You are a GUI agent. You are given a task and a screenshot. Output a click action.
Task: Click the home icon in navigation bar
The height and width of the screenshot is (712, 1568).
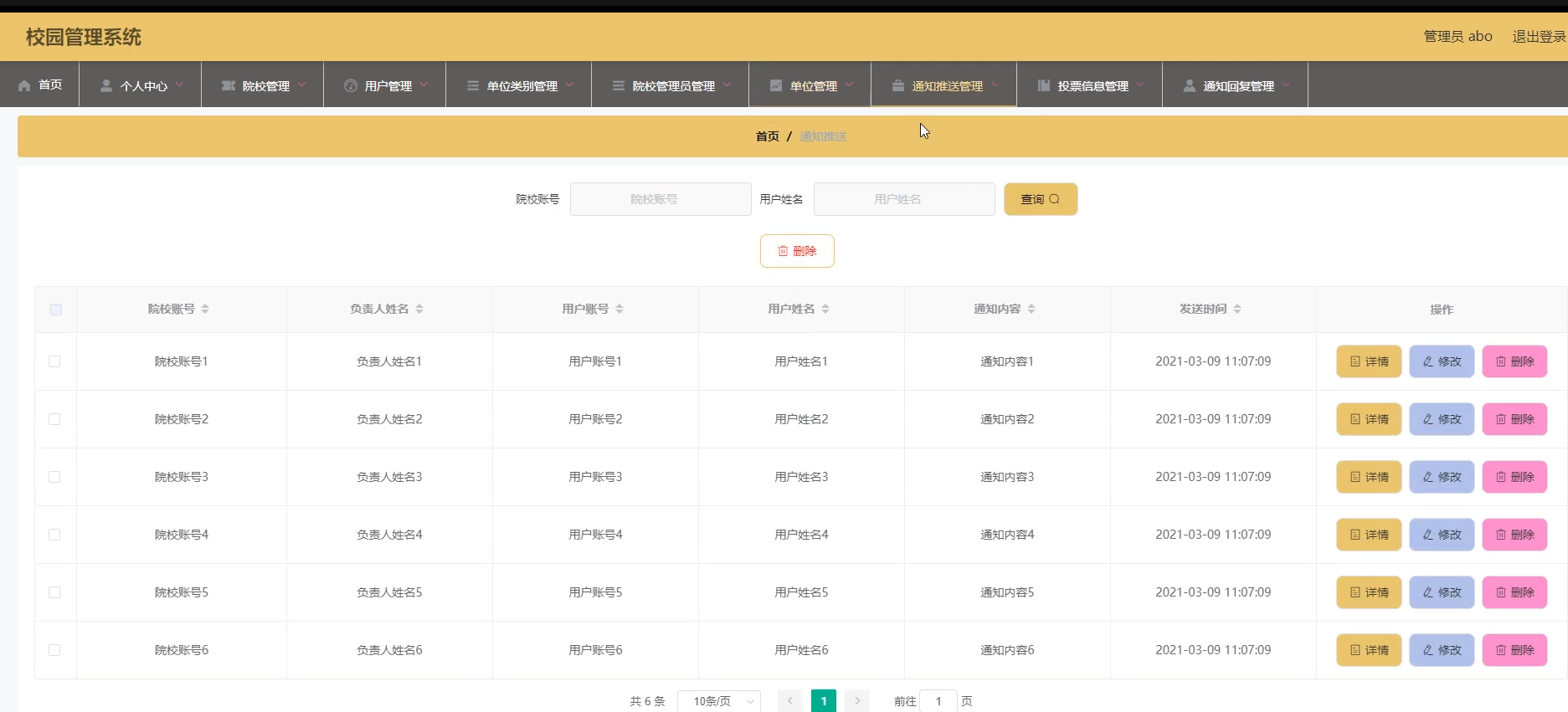[x=24, y=85]
